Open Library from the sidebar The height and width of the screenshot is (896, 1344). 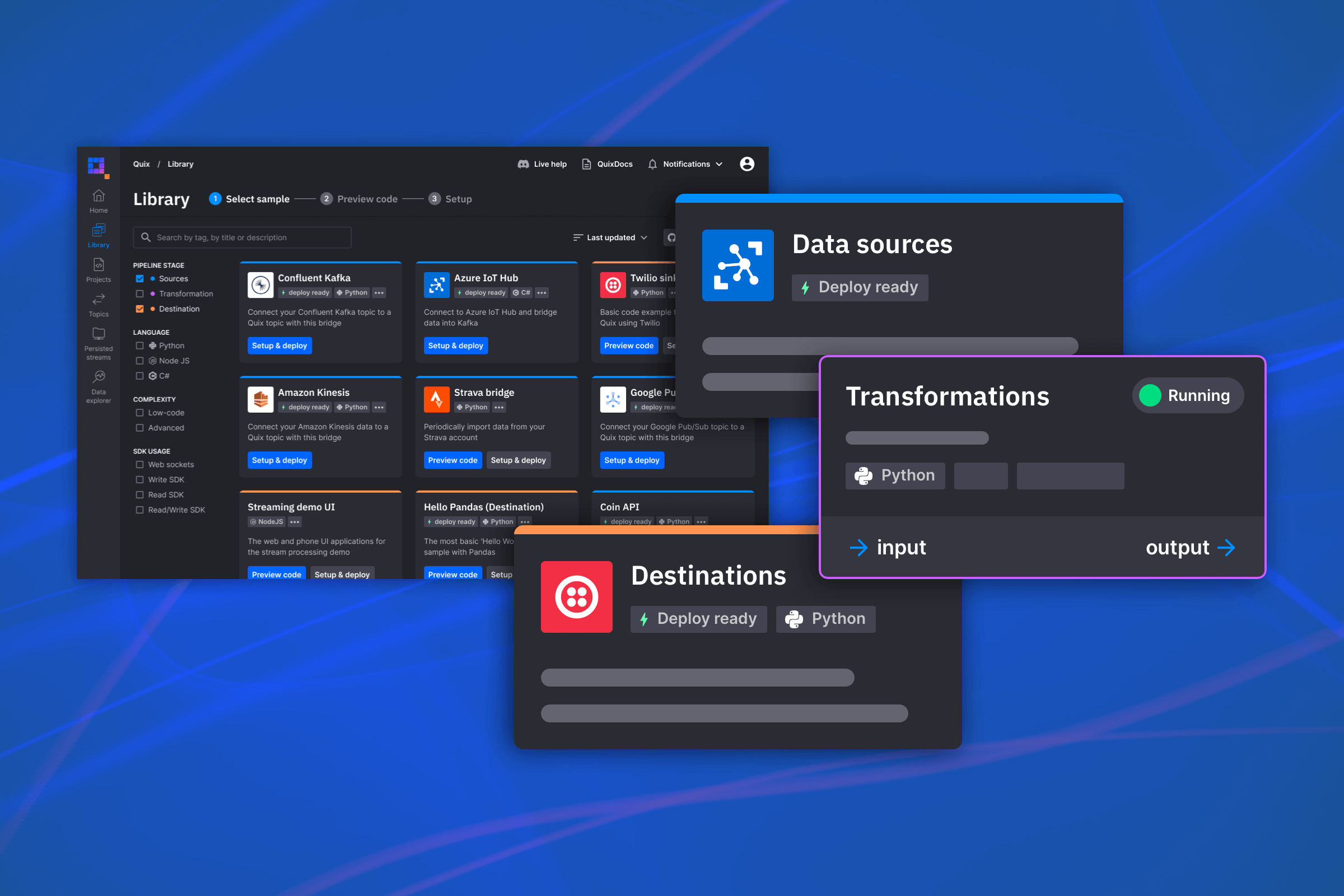pos(99,236)
